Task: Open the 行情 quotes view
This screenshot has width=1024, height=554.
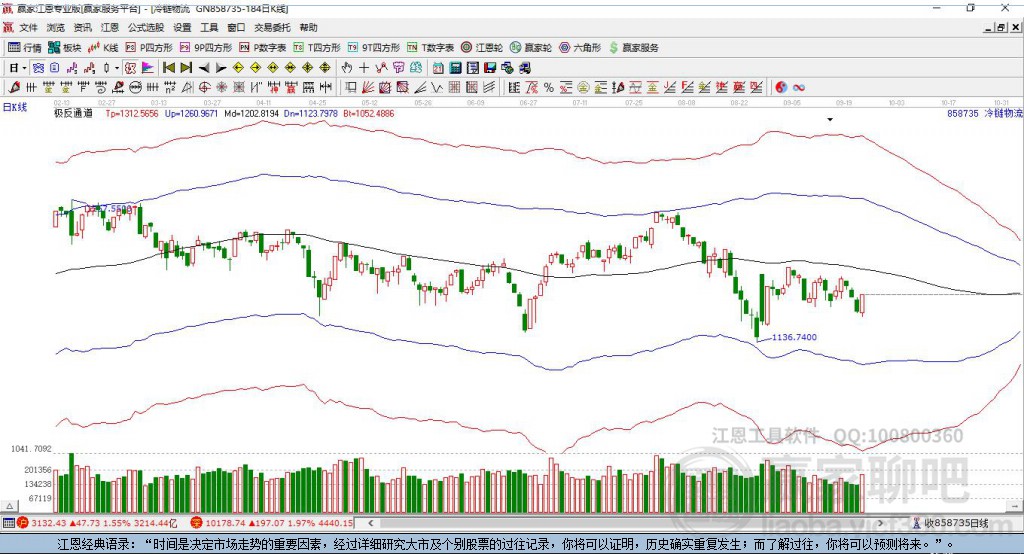Action: [x=24, y=48]
